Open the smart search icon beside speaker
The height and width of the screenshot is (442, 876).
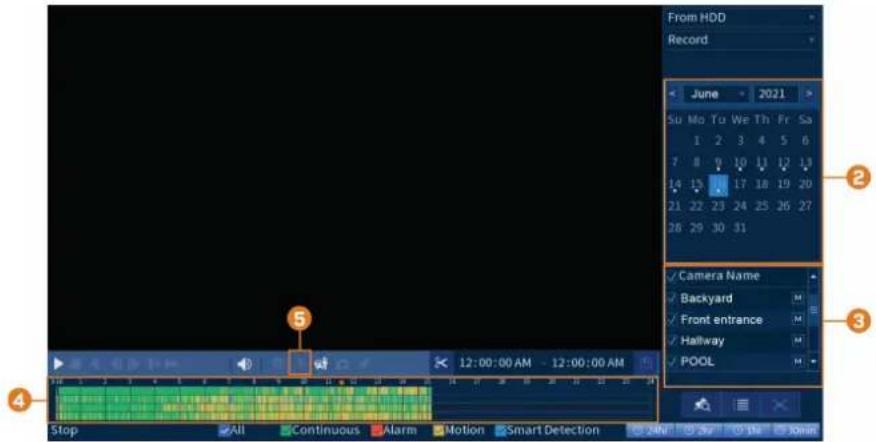coord(321,364)
